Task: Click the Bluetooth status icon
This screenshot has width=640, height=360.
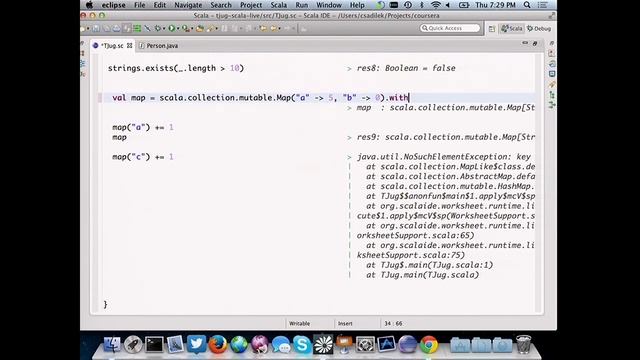Action: pyautogui.click(x=422, y=5)
